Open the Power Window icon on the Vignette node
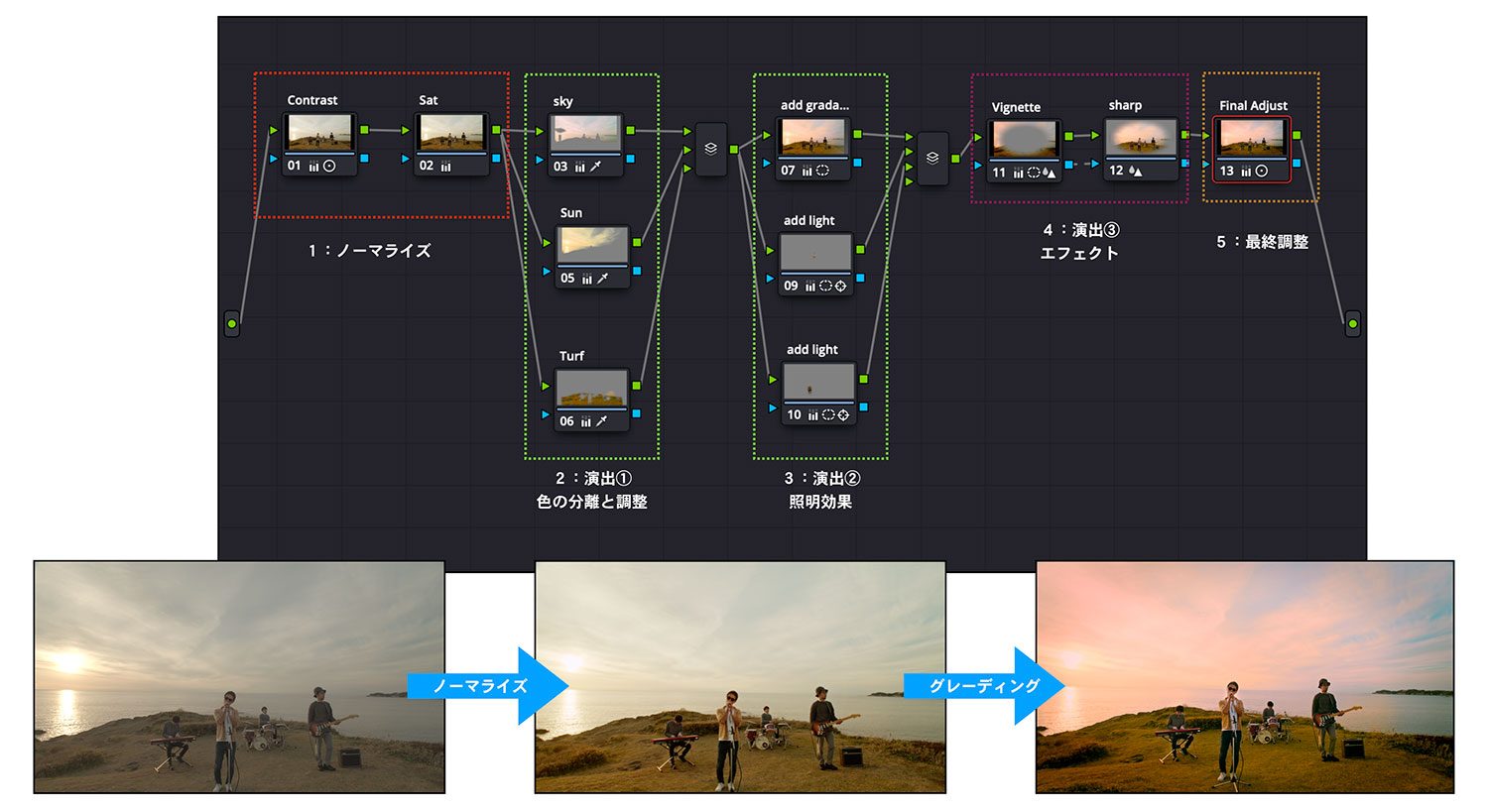The image size is (1488, 812). 1033,171
